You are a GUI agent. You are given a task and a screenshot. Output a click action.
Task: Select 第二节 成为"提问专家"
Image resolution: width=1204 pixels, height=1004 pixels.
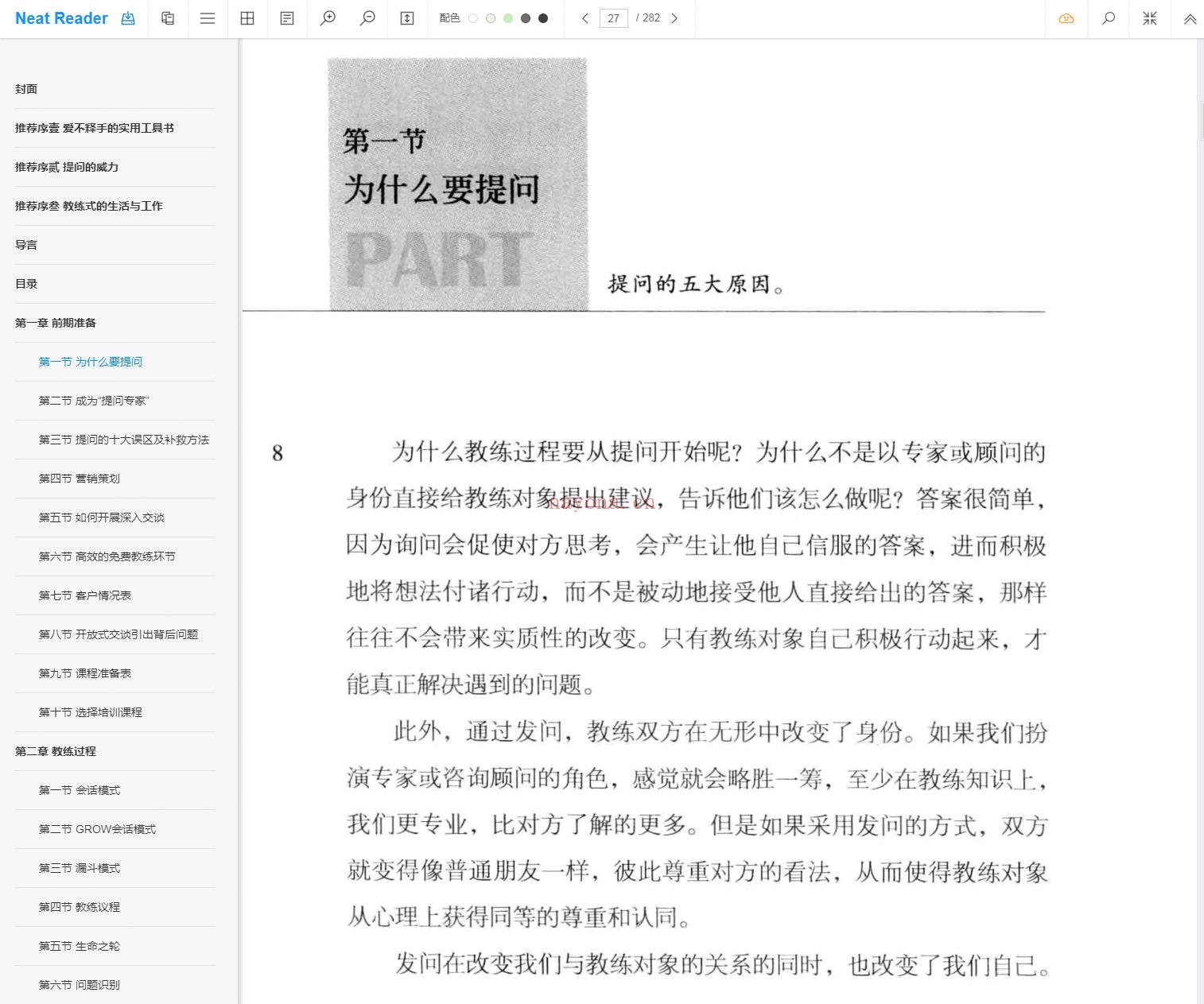pos(94,401)
